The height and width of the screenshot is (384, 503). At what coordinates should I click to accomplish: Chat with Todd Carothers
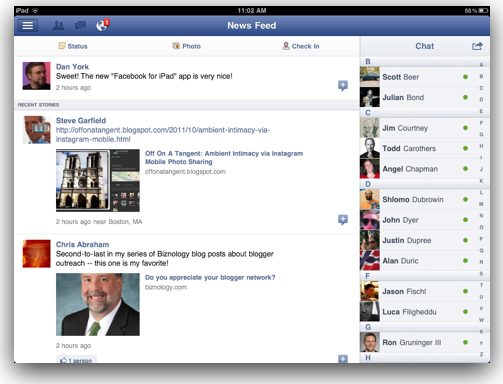[x=419, y=148]
